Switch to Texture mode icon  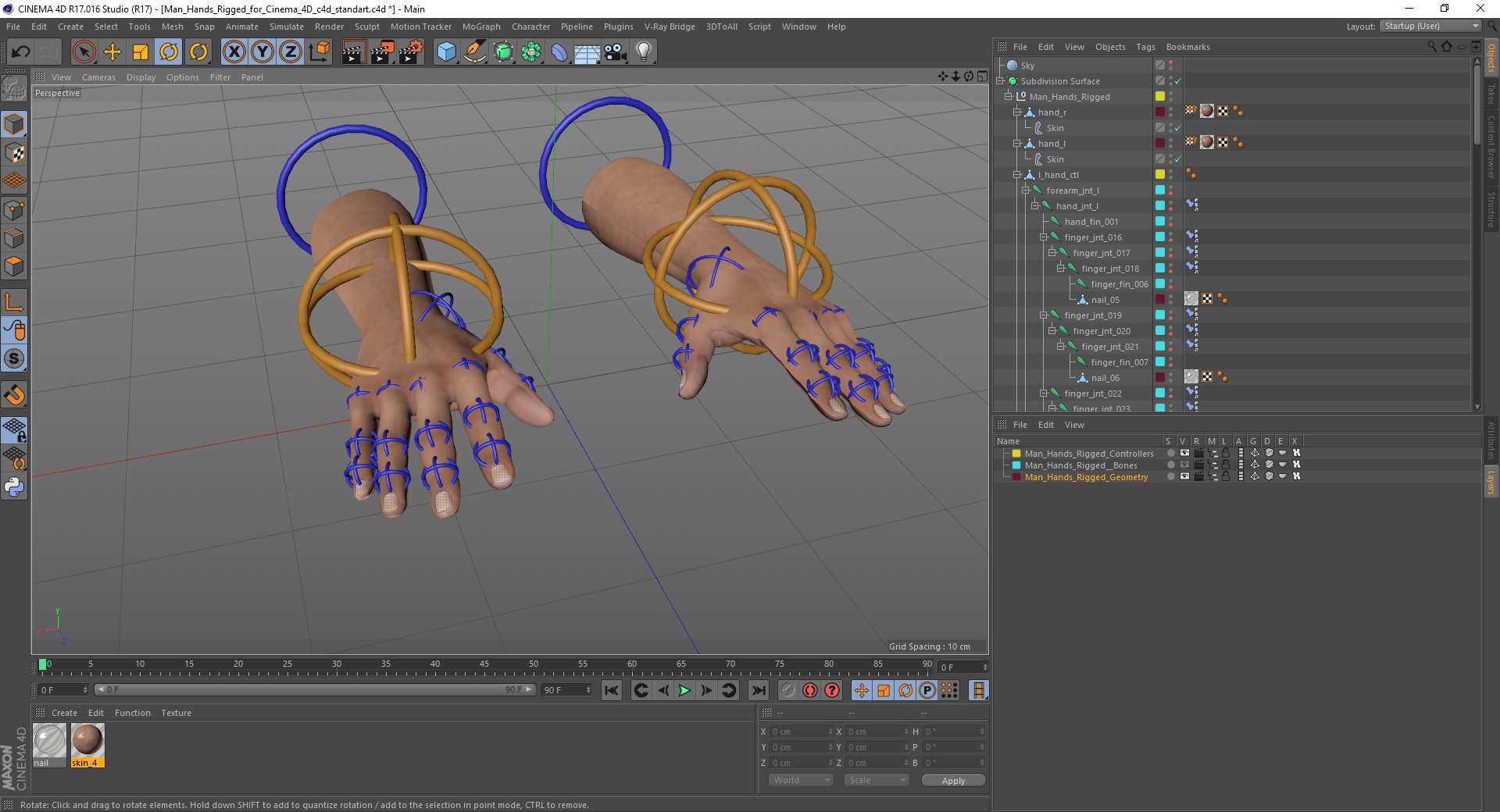[14, 153]
